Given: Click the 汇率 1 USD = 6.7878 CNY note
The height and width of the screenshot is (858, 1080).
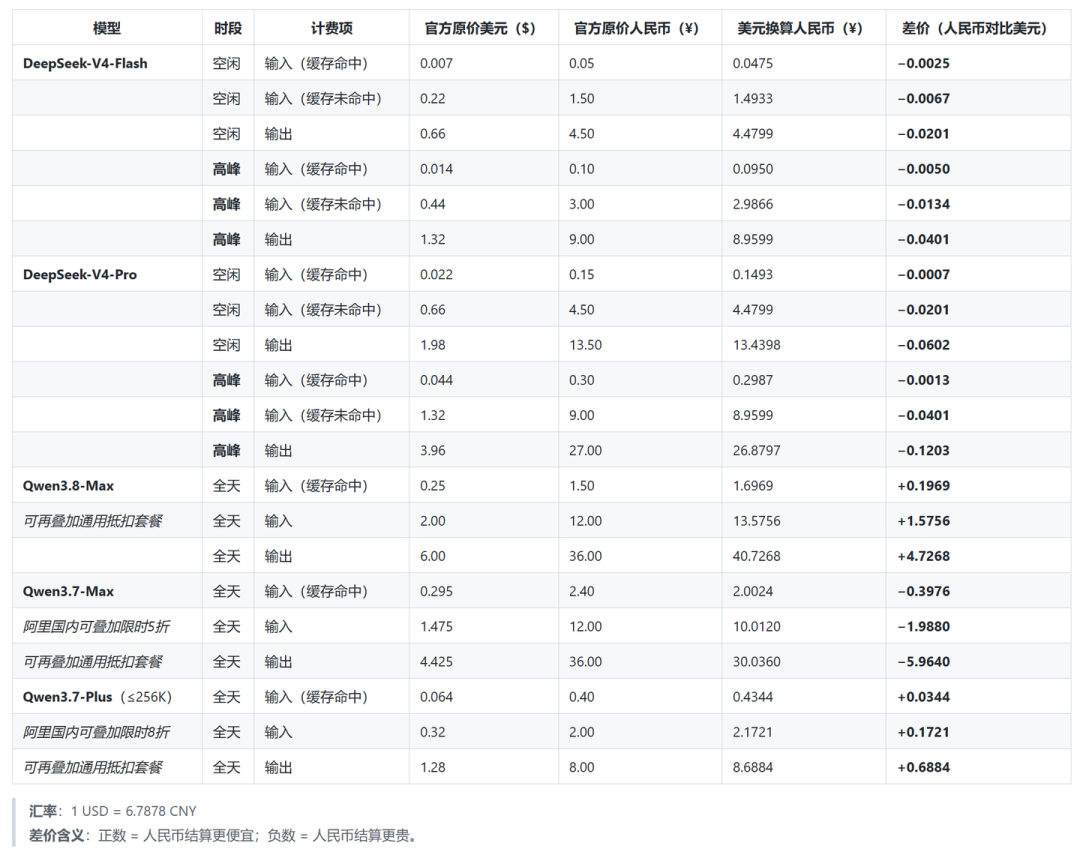Looking at the screenshot, I should coord(113,811).
